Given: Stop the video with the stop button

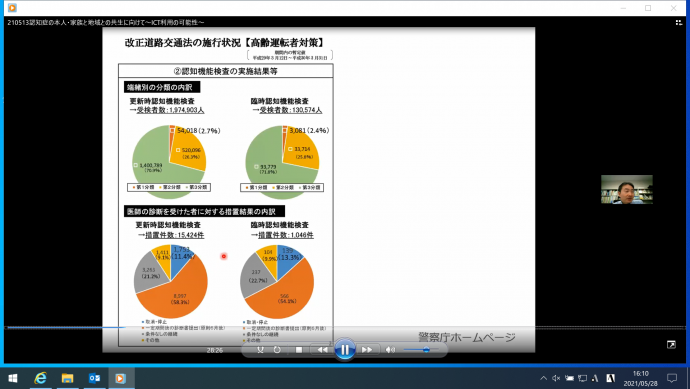Looking at the screenshot, I should tap(299, 350).
